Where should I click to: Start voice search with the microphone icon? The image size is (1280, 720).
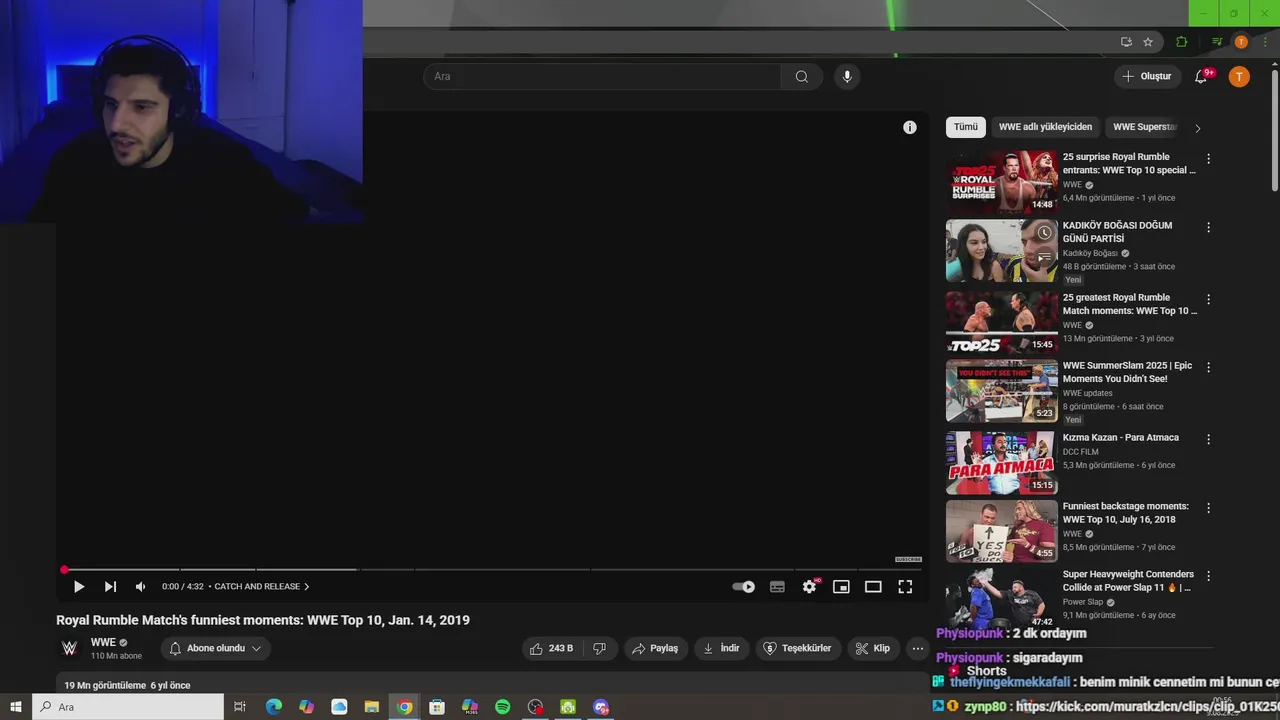pyautogui.click(x=847, y=77)
